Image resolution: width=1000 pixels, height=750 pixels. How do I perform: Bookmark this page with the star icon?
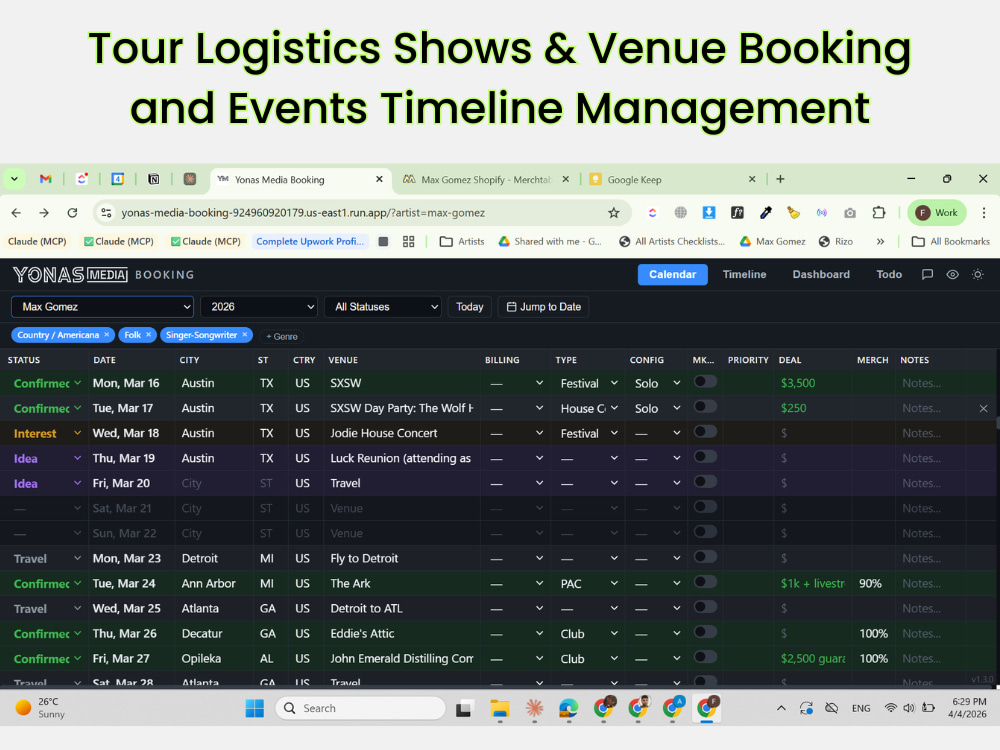614,213
